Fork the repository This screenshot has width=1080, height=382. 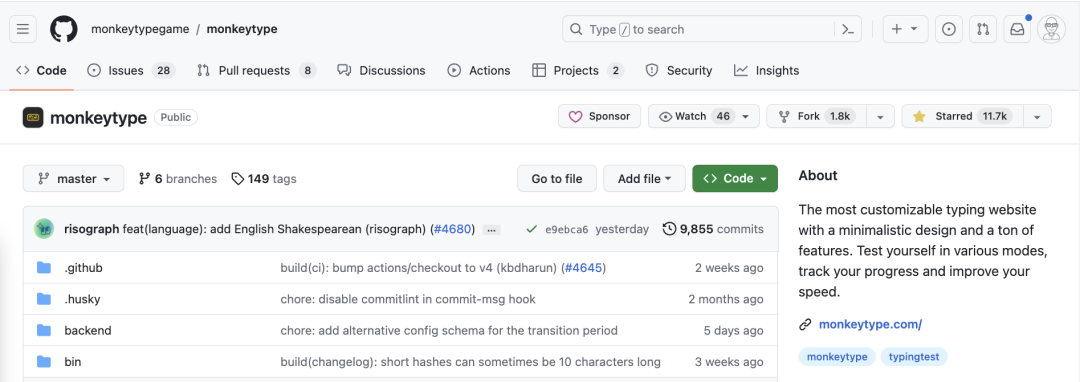pos(816,116)
